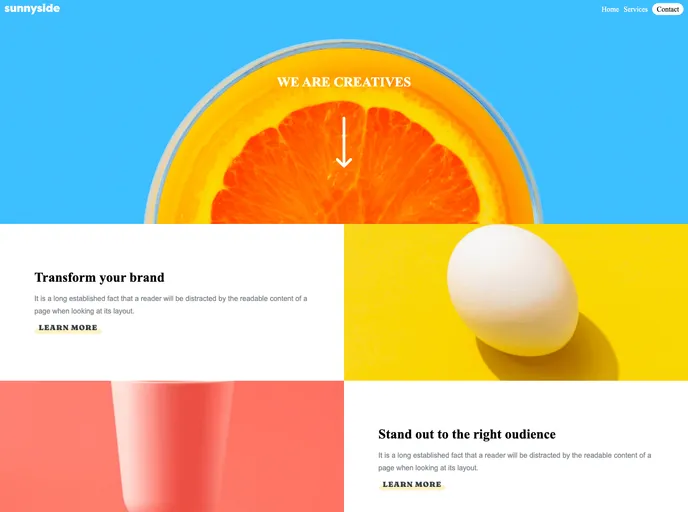Select Learn More under Transform your brand
This screenshot has height=512, width=688.
(68, 328)
